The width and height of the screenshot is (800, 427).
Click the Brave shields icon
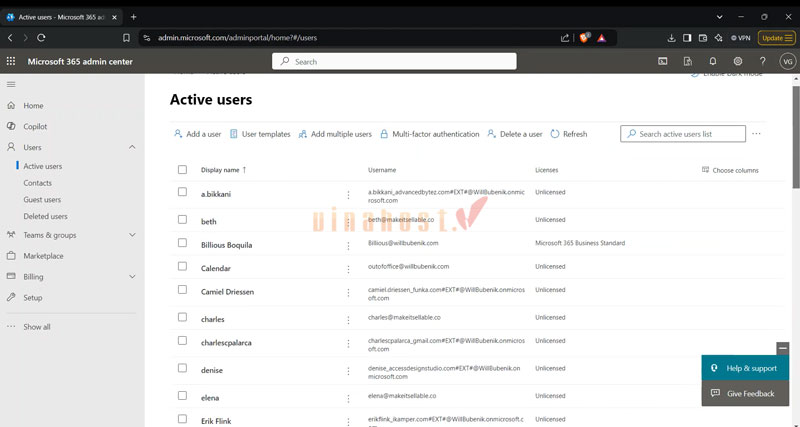click(x=584, y=38)
